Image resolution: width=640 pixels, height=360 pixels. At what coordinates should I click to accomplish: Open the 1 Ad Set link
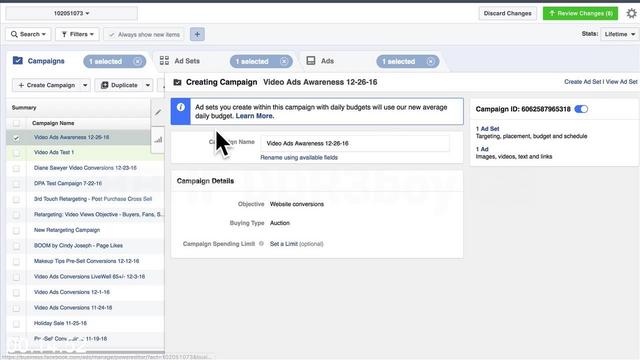[x=487, y=129]
